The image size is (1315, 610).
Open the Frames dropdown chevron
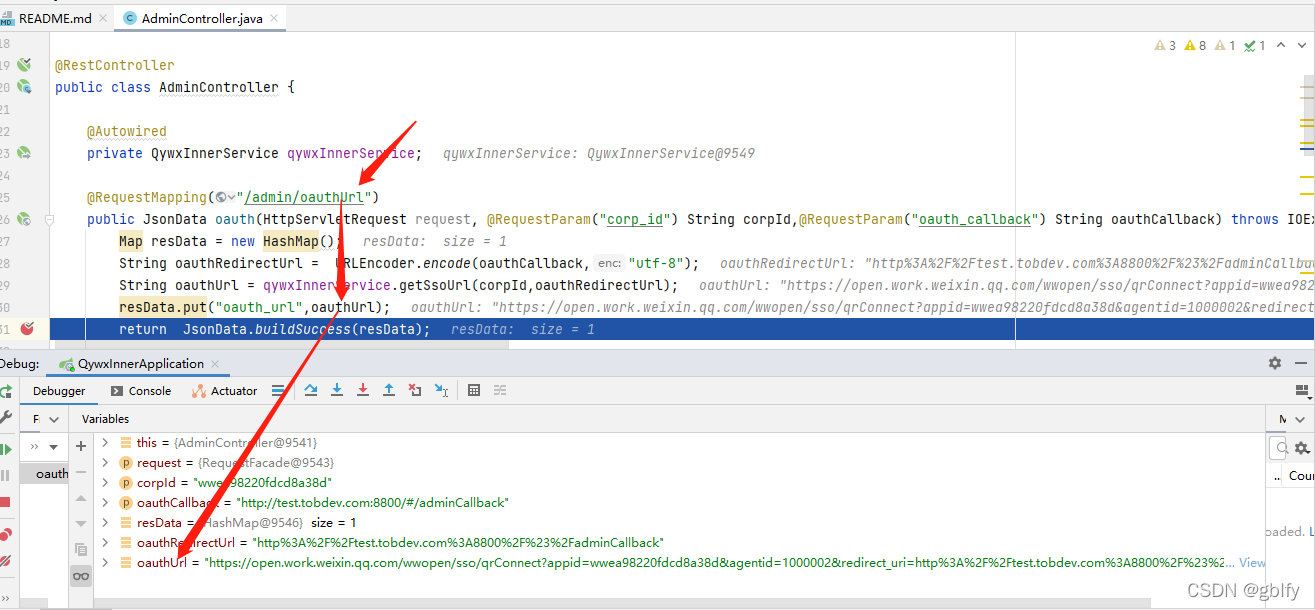pos(55,419)
